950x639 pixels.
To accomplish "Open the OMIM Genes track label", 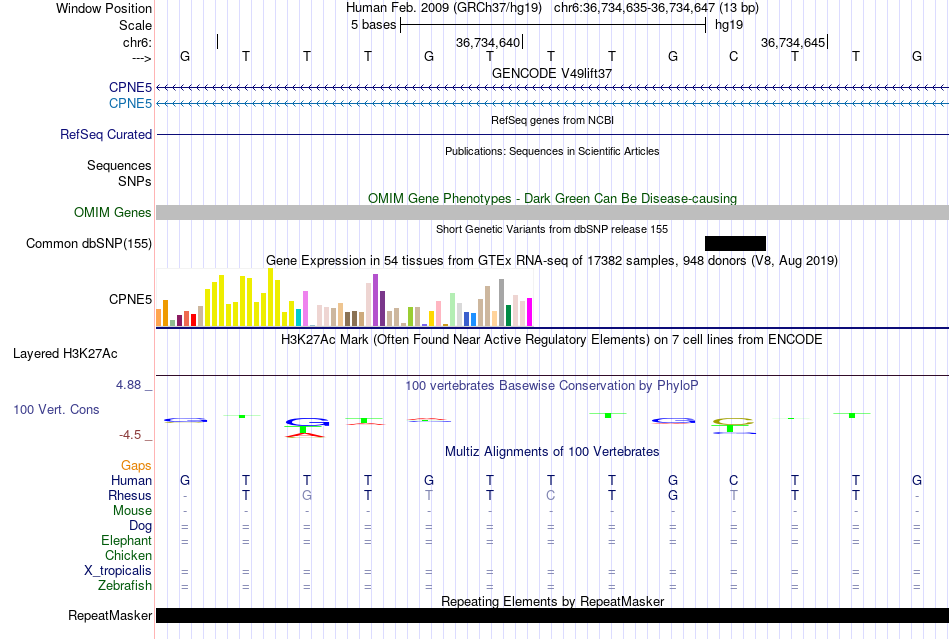I will (112, 213).
